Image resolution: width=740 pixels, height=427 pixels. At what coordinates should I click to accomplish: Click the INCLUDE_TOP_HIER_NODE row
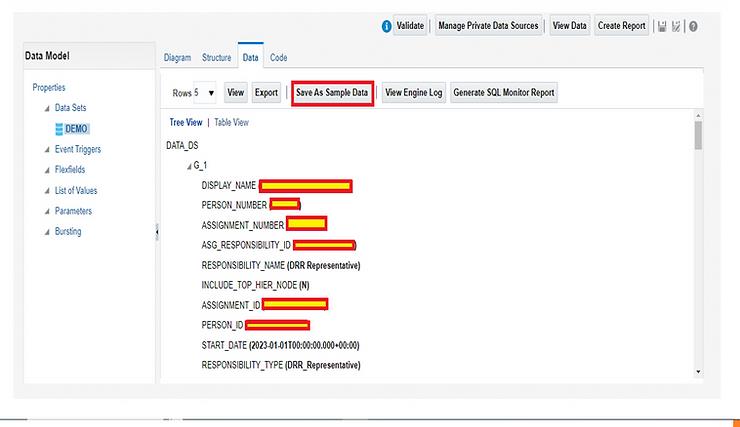[255, 285]
